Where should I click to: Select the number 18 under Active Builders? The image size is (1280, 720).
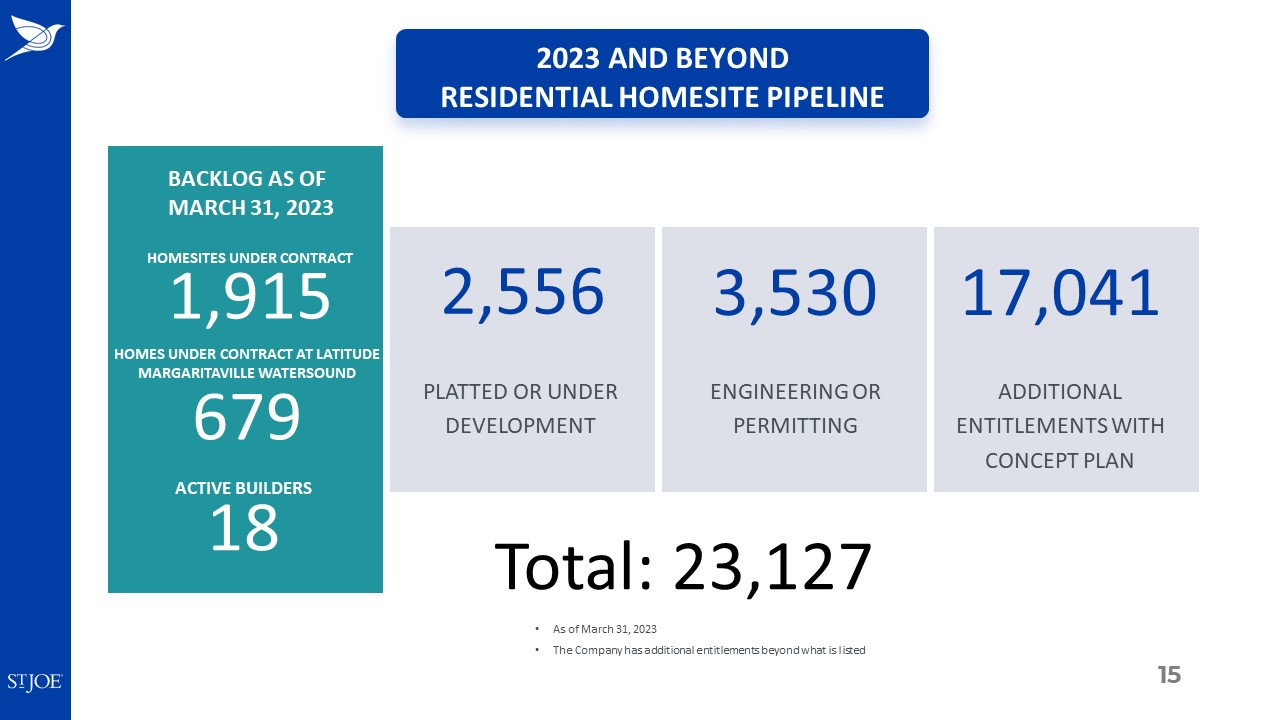(244, 528)
